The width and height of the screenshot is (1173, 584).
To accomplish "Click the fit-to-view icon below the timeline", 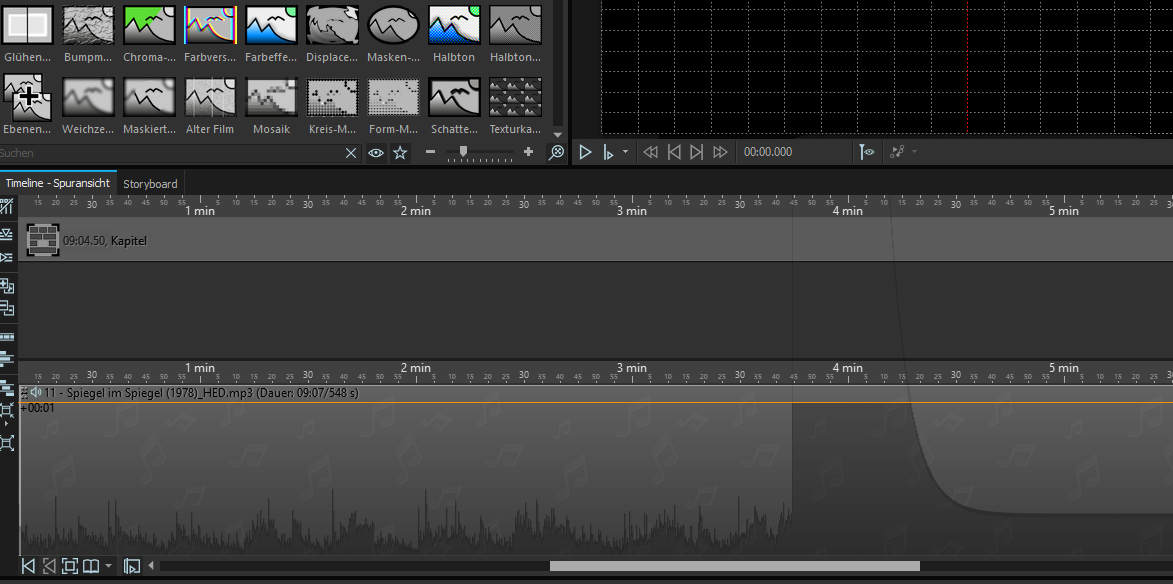I will pos(69,566).
